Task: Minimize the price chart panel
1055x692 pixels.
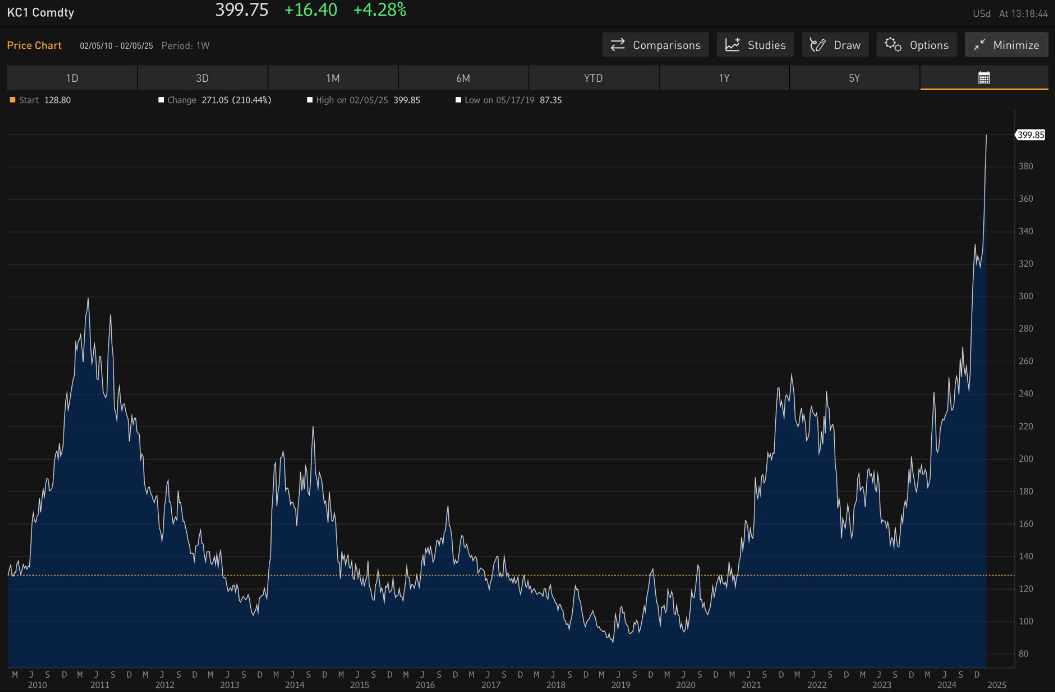Action: coord(1007,45)
